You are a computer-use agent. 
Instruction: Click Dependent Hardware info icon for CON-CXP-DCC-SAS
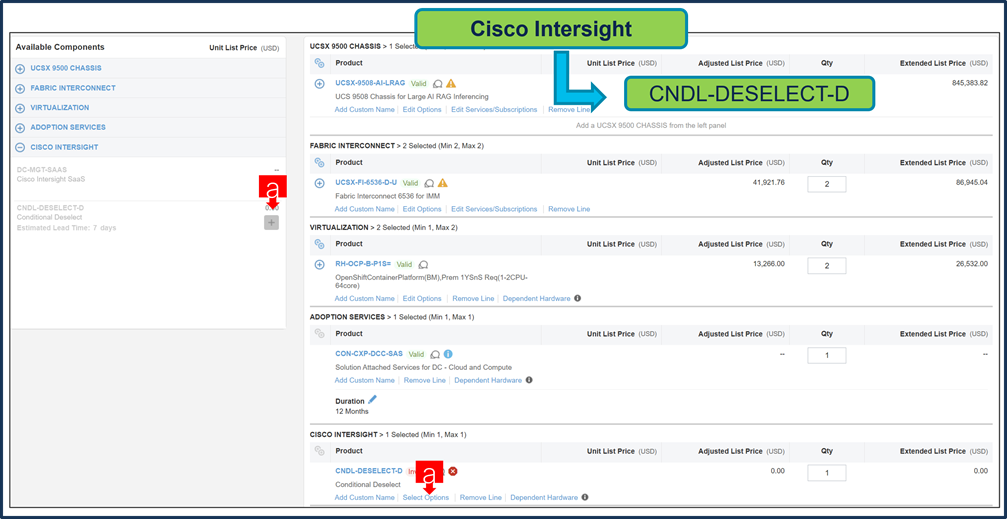(529, 380)
